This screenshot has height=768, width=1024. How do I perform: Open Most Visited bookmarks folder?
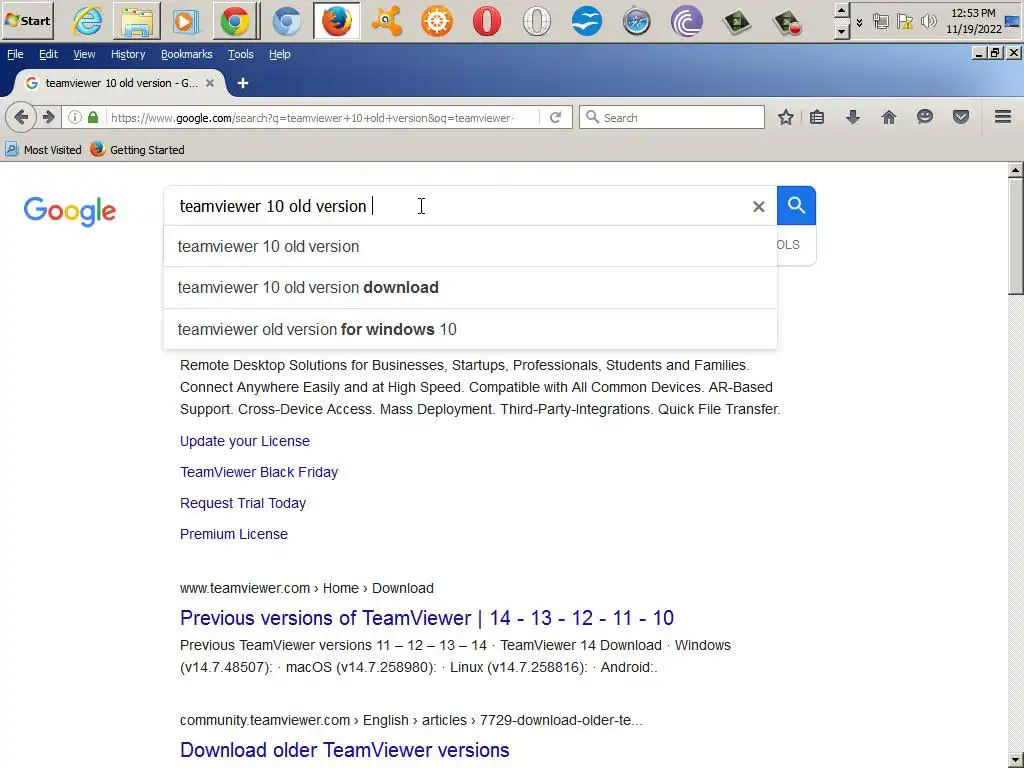[44, 150]
